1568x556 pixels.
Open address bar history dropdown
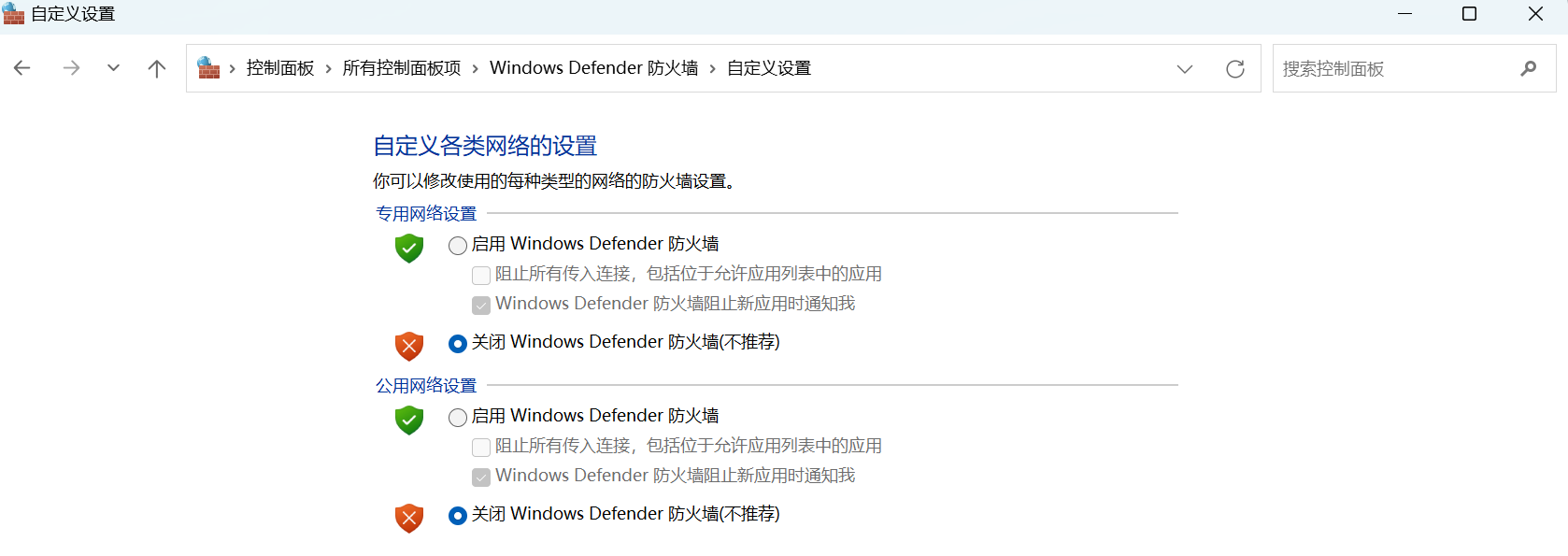1185,69
